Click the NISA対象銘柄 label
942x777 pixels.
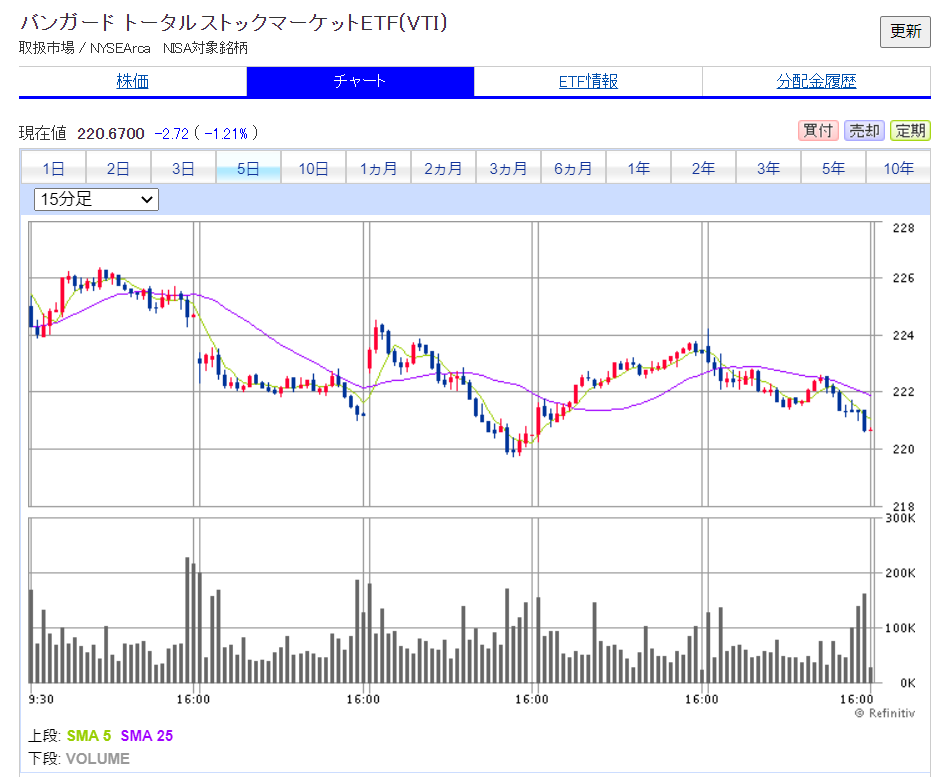tap(205, 48)
